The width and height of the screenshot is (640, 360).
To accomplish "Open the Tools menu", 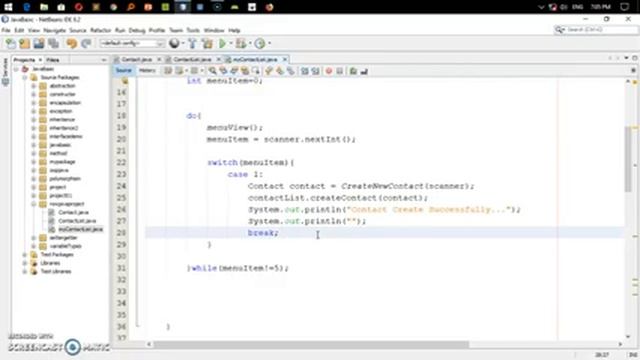I will (193, 30).
